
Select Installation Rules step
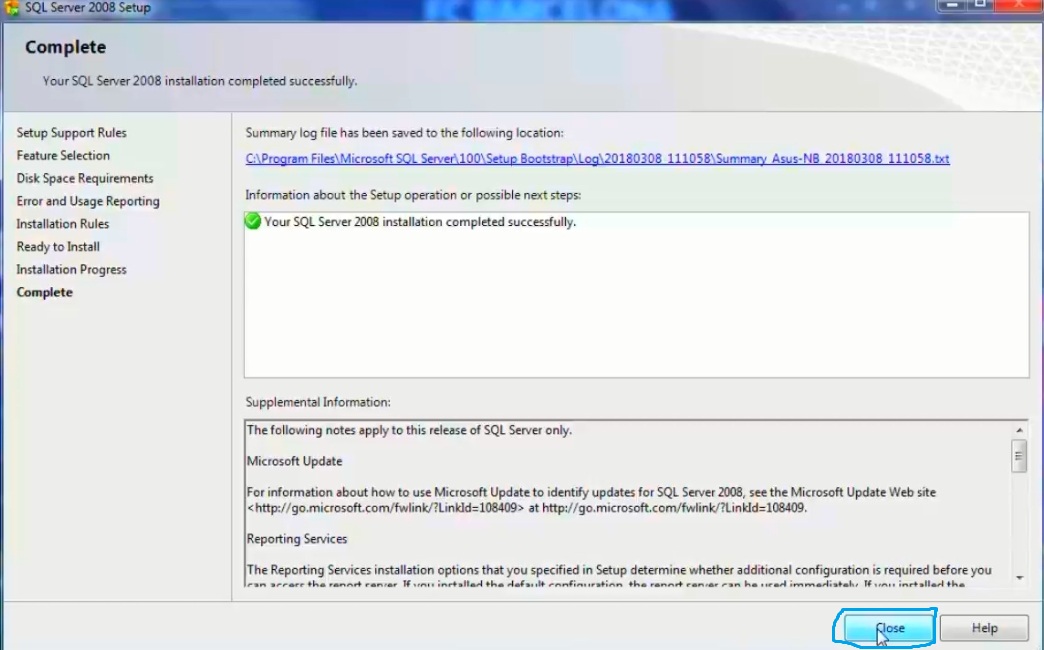[63, 224]
